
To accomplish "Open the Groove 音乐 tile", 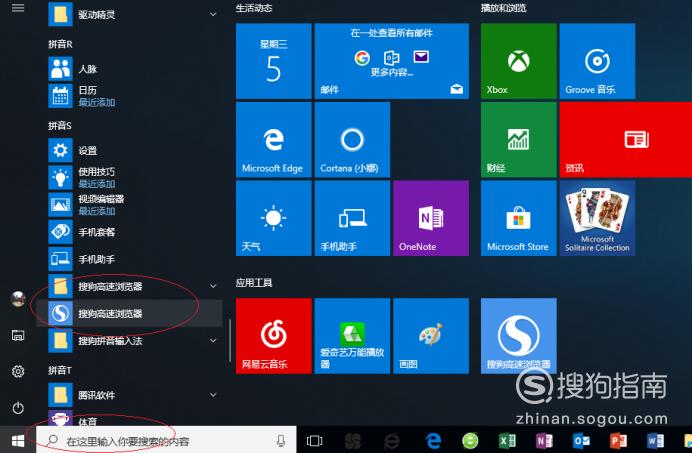I will pos(597,61).
